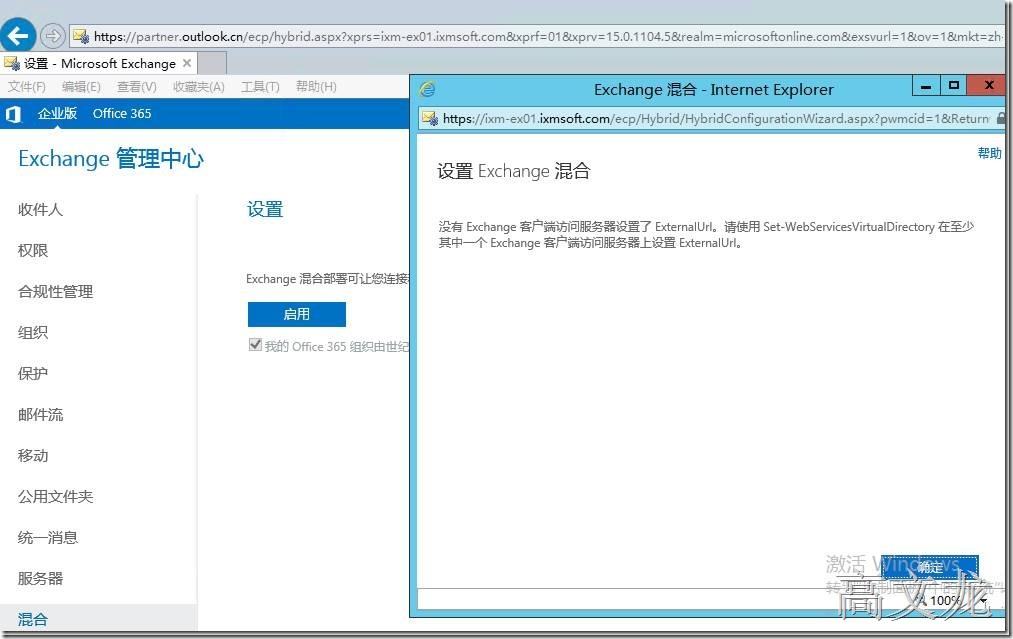Image resolution: width=1013 pixels, height=639 pixels.
Task: Click the Exchange 管理中心 heading
Action: tap(111, 158)
